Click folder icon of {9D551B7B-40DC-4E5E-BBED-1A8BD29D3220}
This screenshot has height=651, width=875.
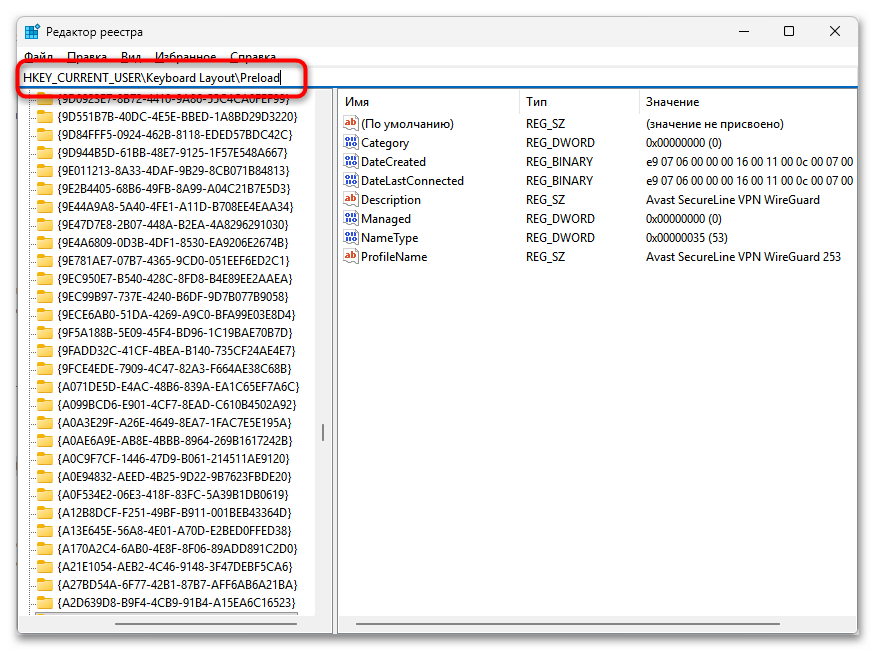click(45, 117)
